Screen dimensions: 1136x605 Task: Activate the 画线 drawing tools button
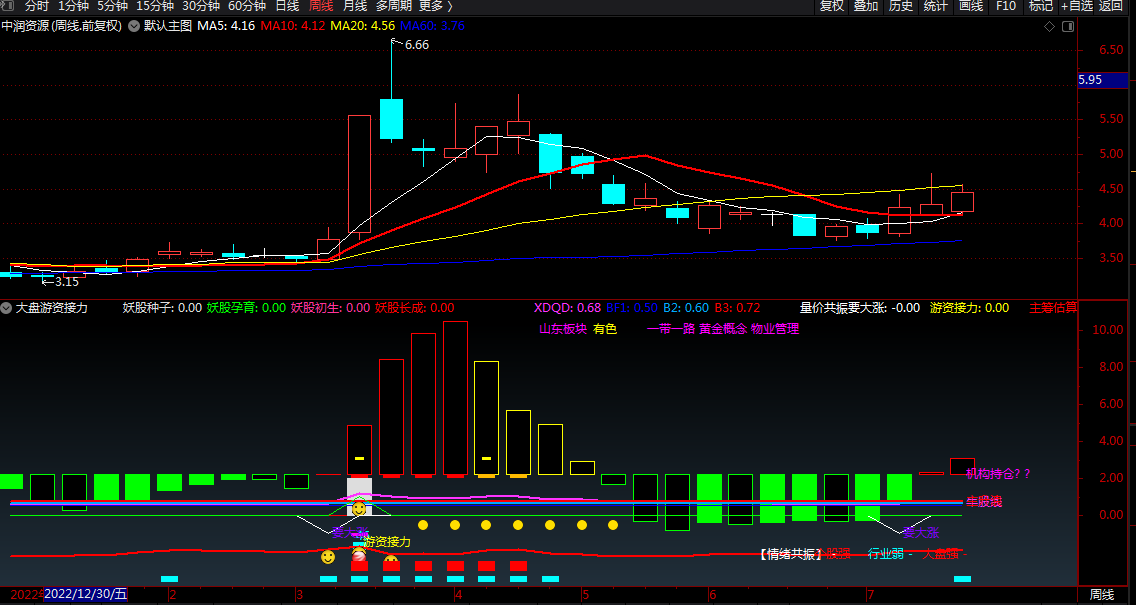(970, 6)
